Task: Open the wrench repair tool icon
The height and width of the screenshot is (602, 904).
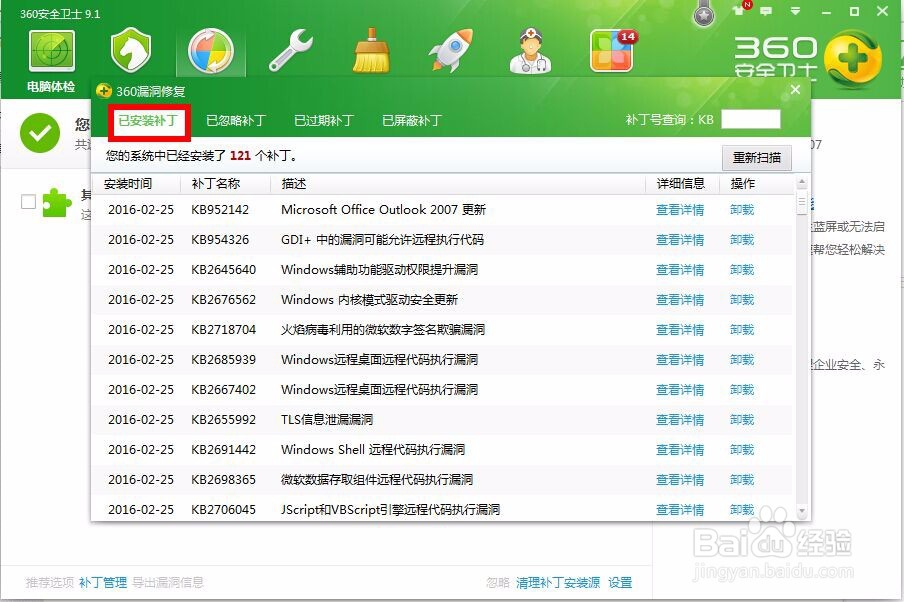Action: pos(291,51)
